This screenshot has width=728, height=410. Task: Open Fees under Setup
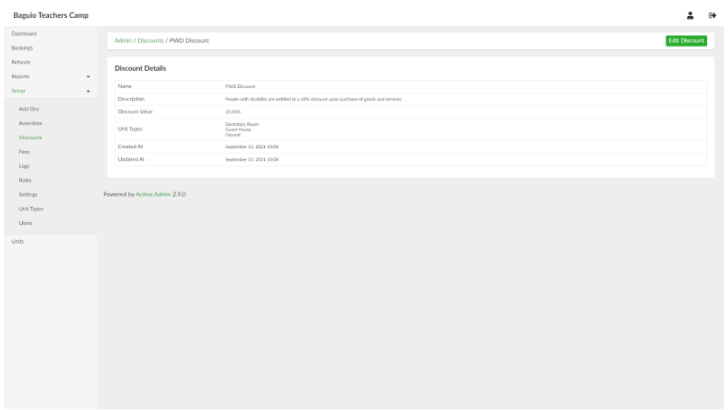tap(24, 151)
